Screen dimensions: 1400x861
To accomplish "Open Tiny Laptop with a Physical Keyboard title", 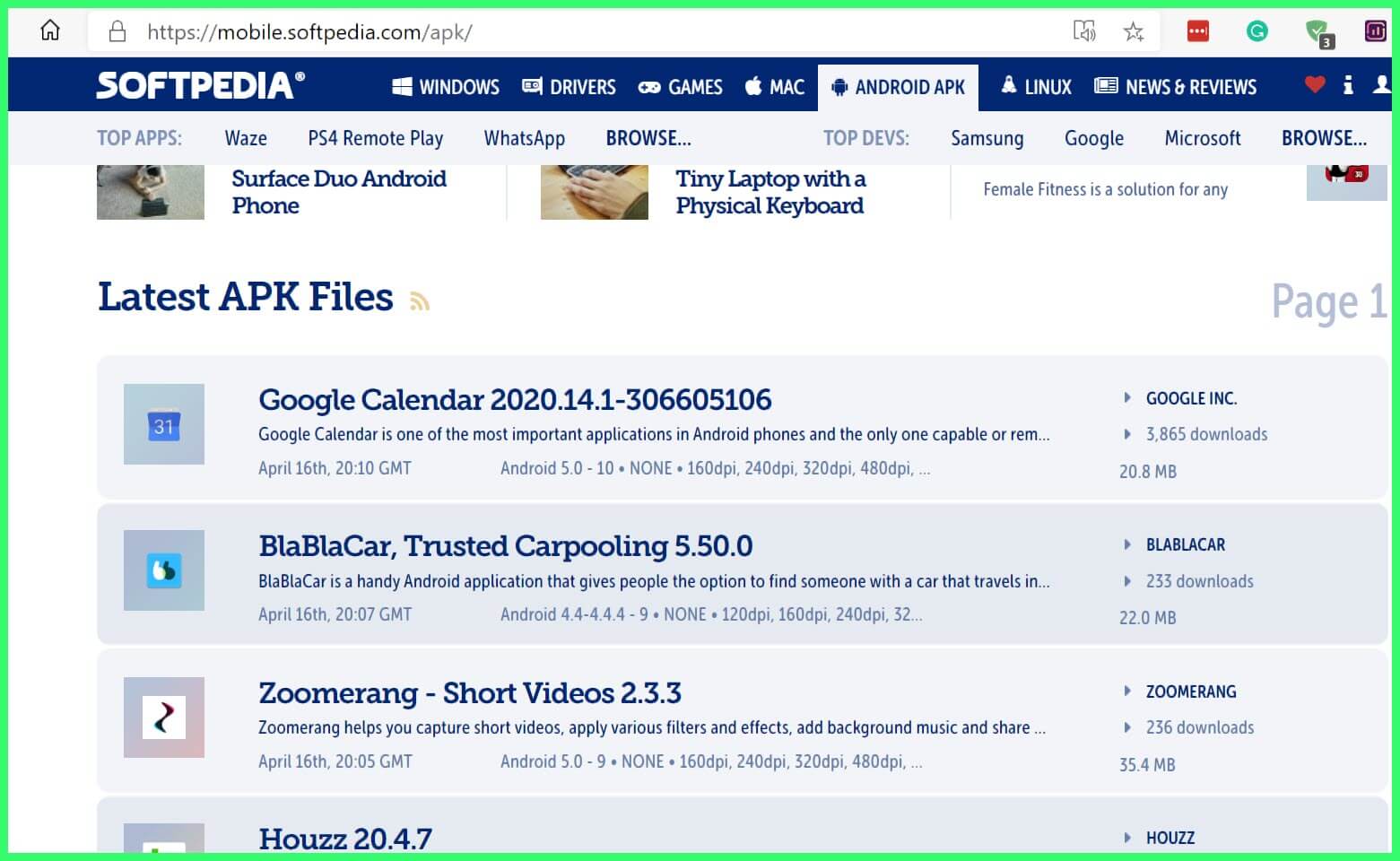I will [771, 192].
